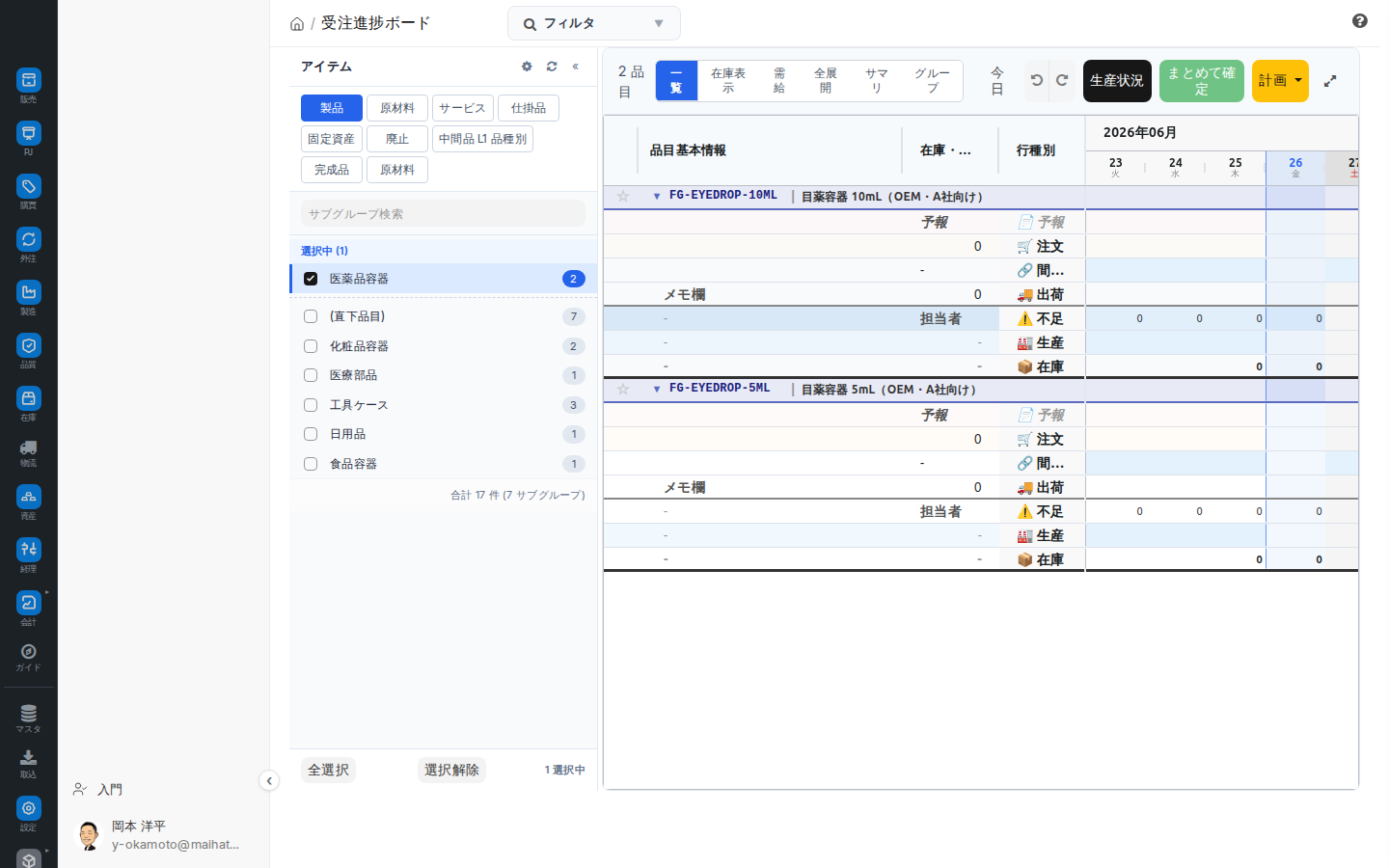
Task: Open the ガイド compass icon
Action: [29, 653]
